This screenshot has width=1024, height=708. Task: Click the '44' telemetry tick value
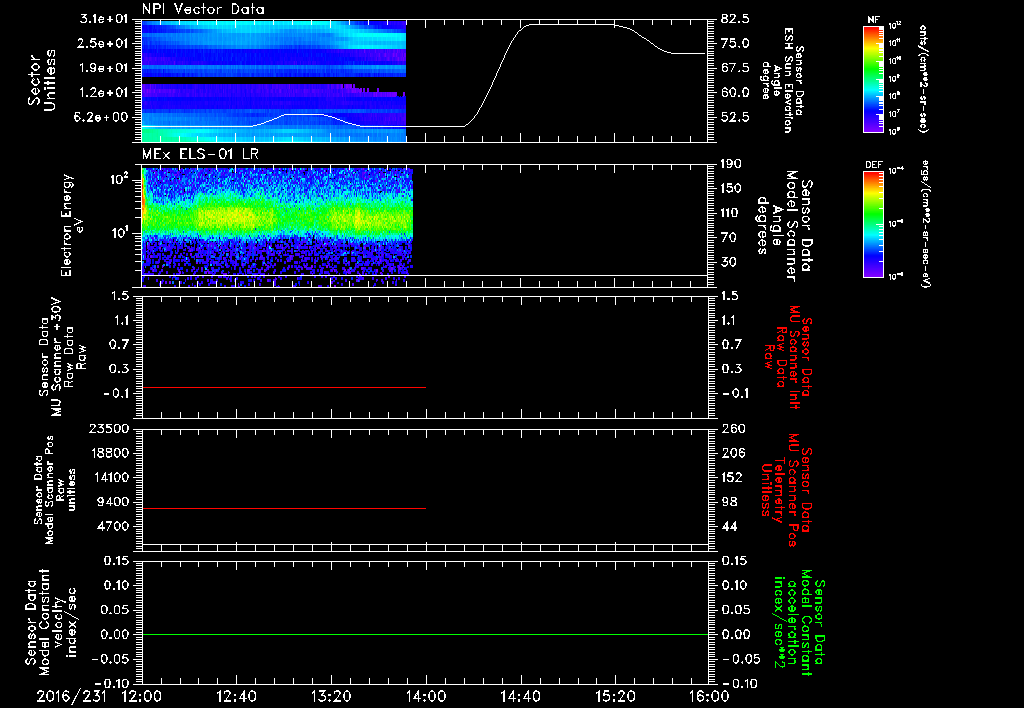click(729, 526)
